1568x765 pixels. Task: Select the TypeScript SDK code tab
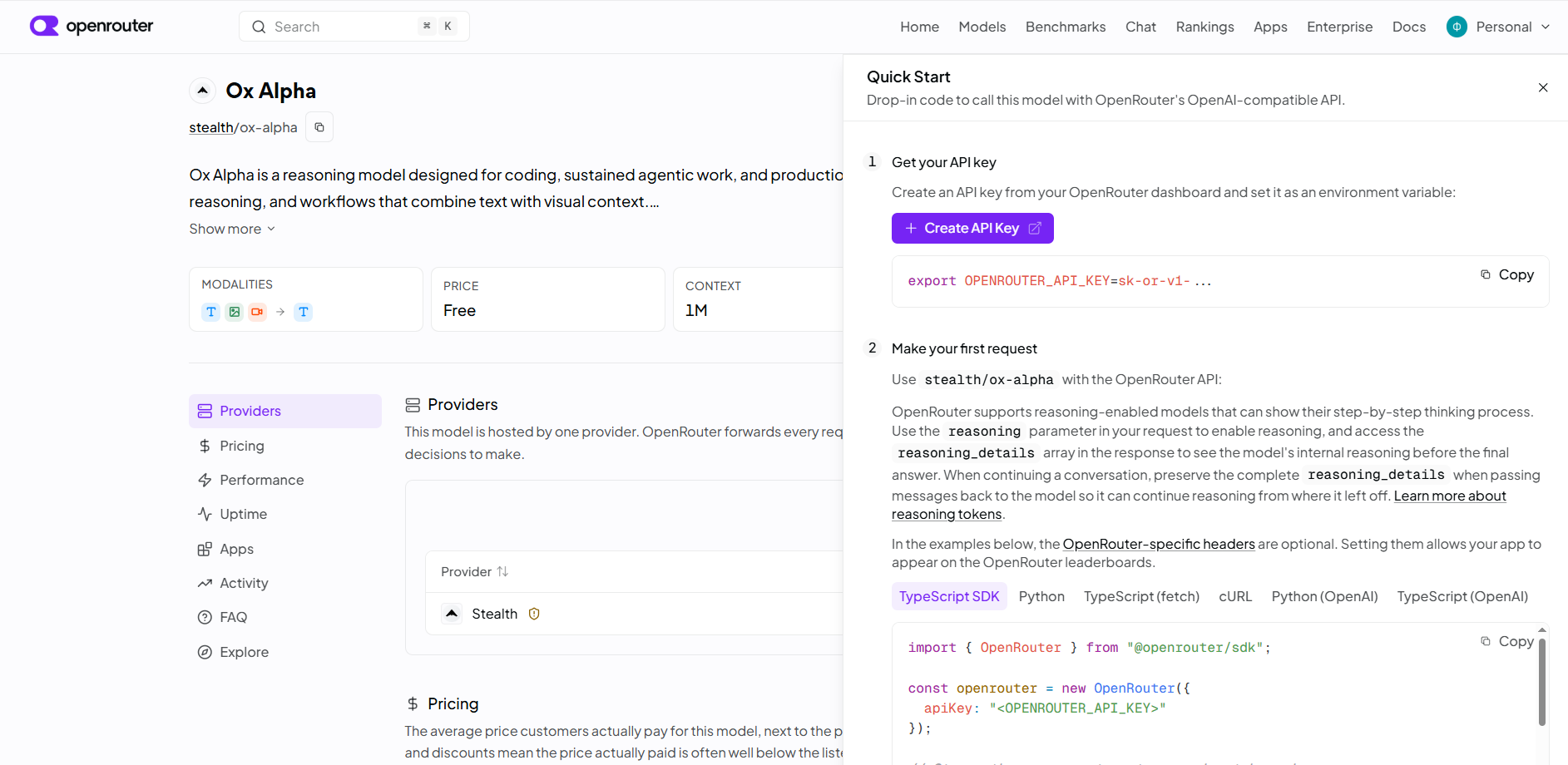(x=949, y=596)
